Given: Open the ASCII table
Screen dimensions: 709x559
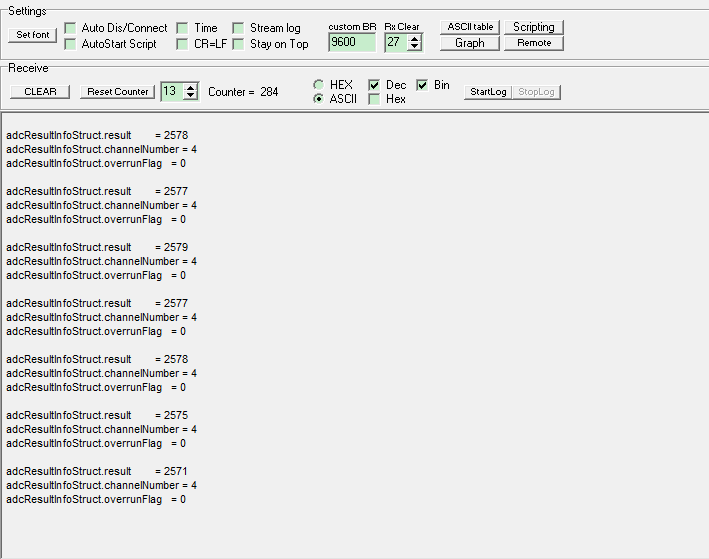Looking at the screenshot, I should (470, 27).
